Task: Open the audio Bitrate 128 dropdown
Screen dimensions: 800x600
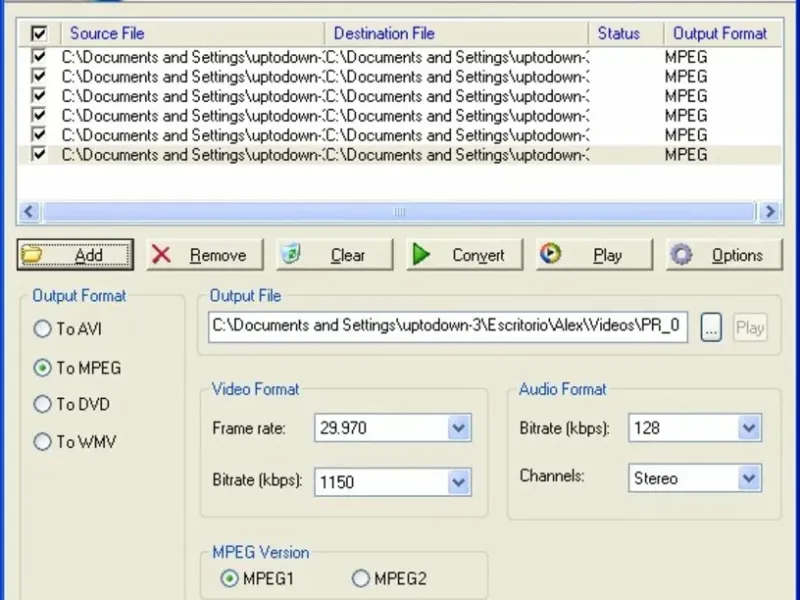Action: [x=749, y=428]
